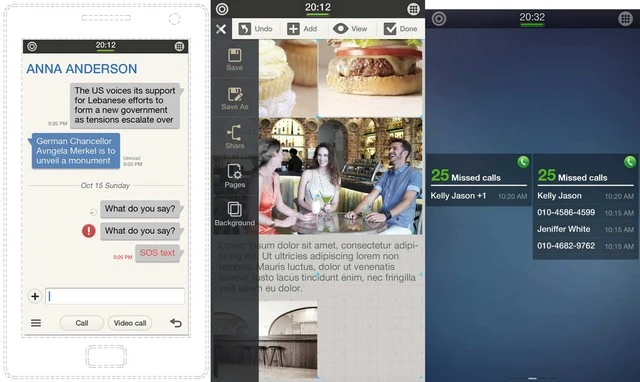The width and height of the screenshot is (640, 382).
Task: Open the Kelly Jason +1 missed call entry
Action: tap(479, 196)
